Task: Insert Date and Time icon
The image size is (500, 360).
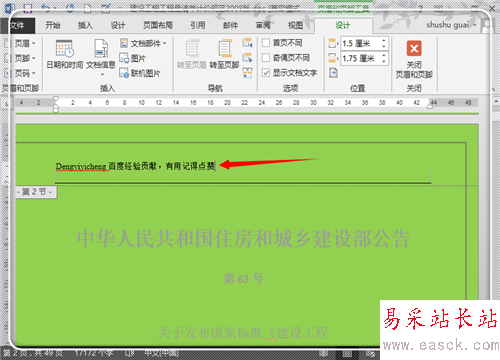Action: (65, 49)
